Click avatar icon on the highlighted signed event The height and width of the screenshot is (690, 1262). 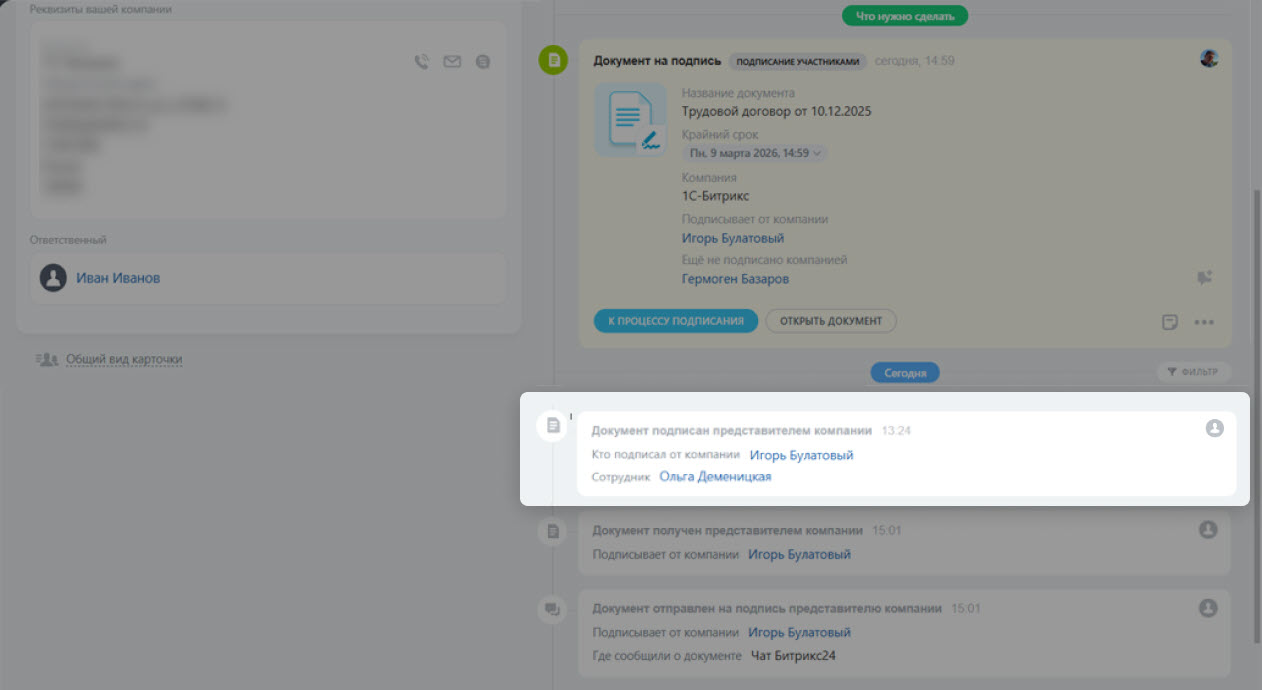coord(1214,428)
